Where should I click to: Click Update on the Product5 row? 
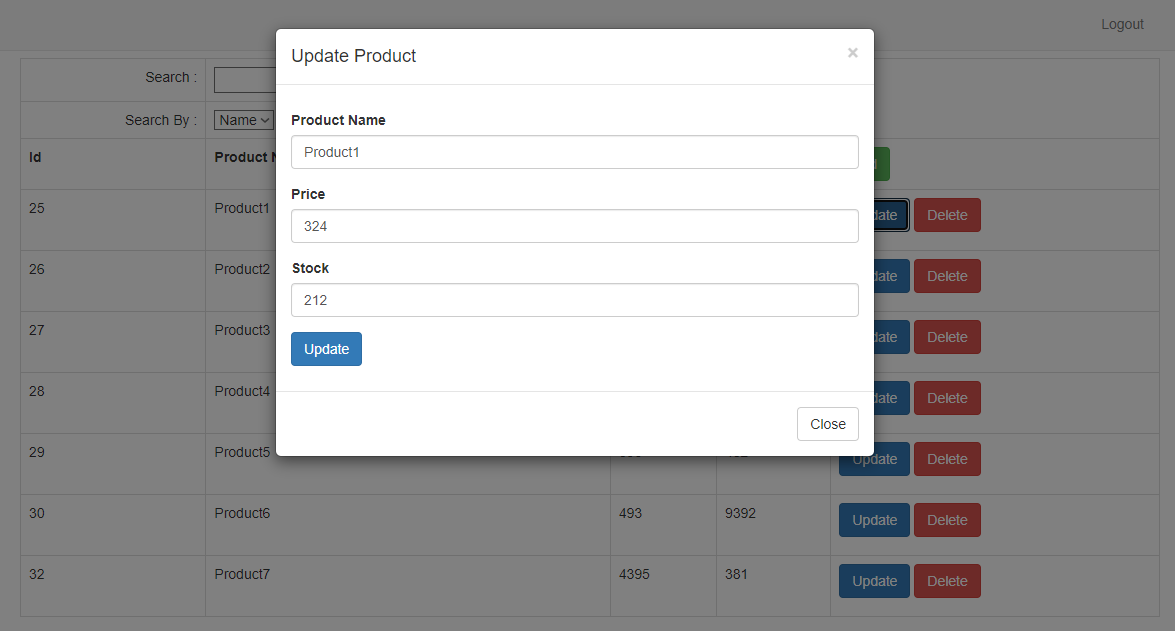(873, 459)
